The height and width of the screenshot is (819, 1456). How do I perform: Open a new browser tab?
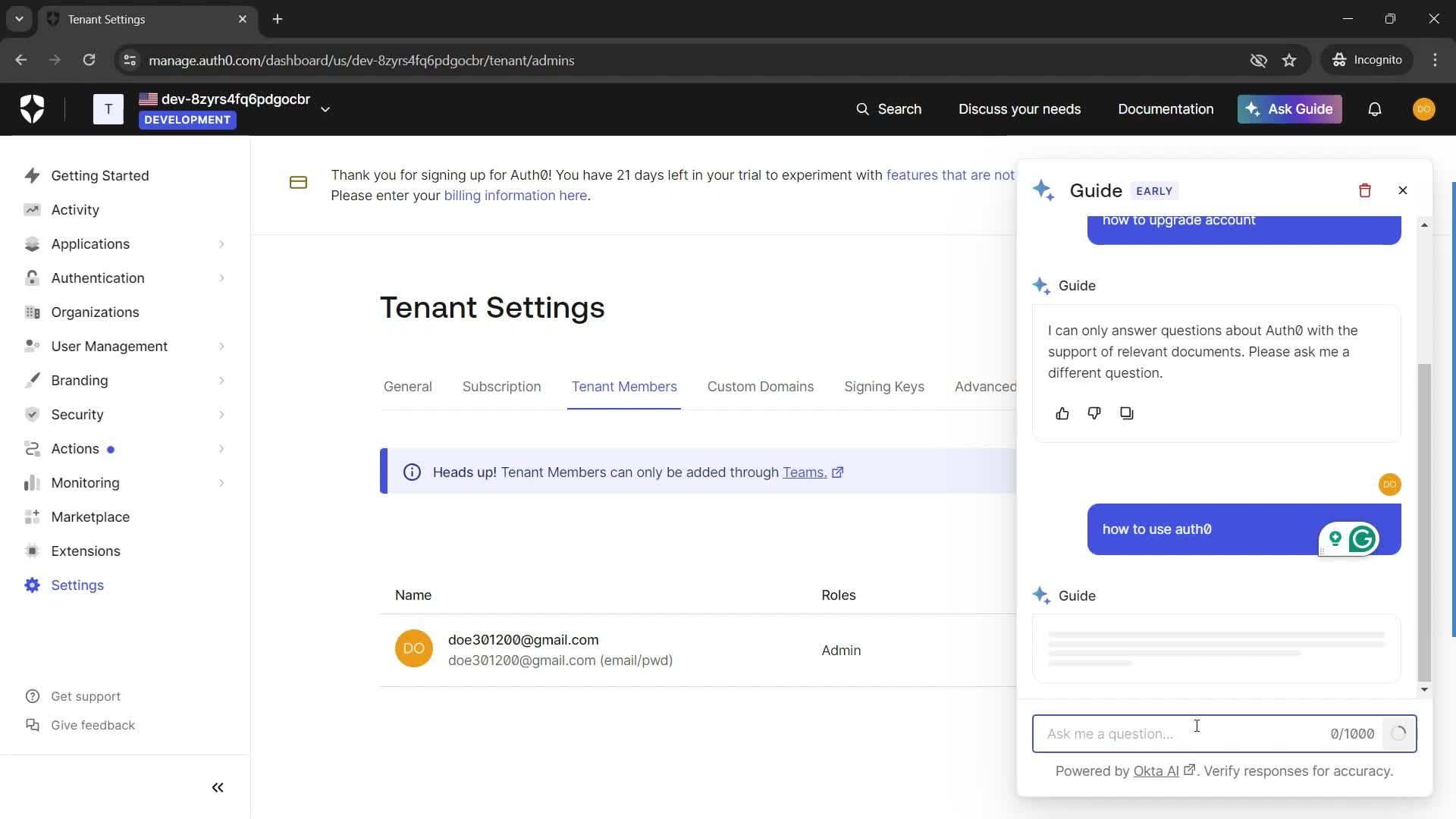click(x=278, y=19)
